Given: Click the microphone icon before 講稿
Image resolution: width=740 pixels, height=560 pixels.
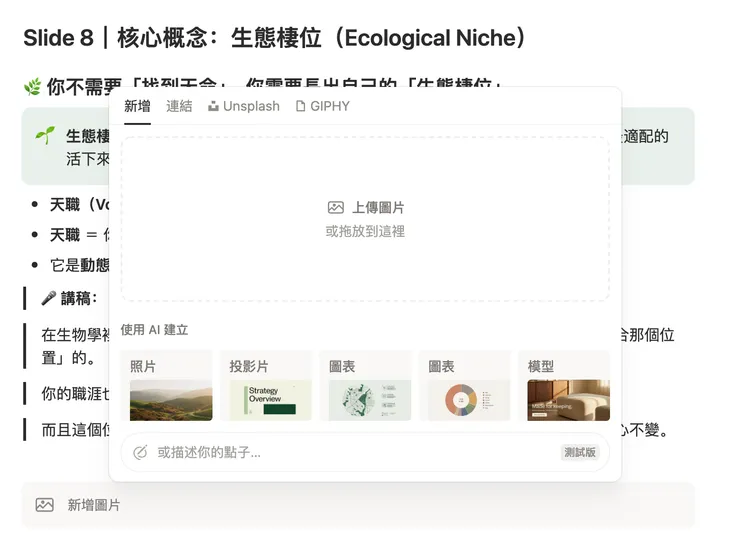Looking at the screenshot, I should coord(48,298).
